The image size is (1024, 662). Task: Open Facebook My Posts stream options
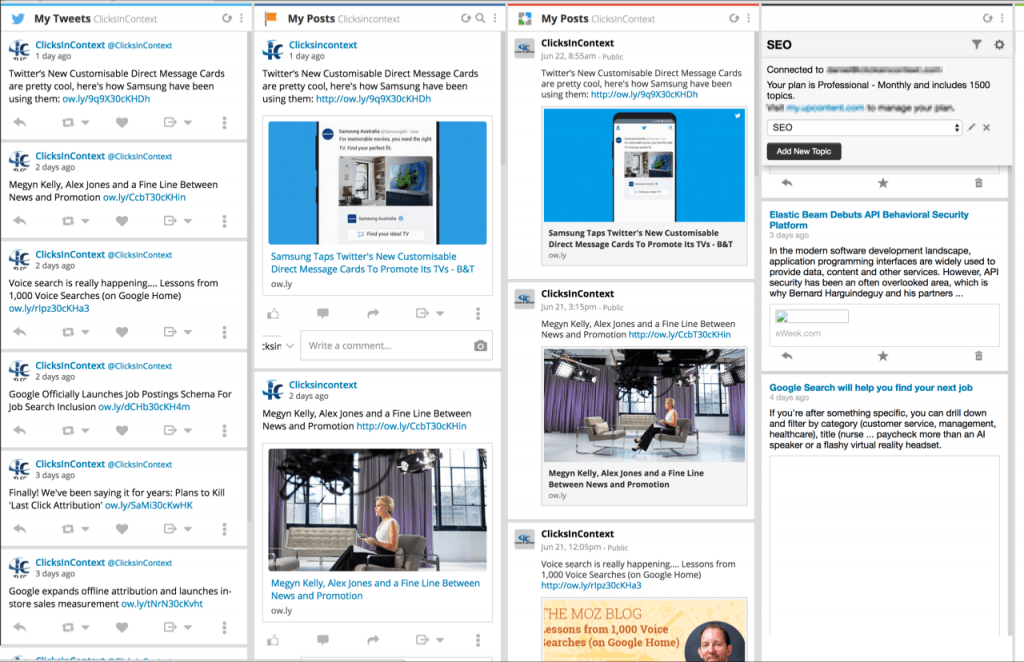495,18
